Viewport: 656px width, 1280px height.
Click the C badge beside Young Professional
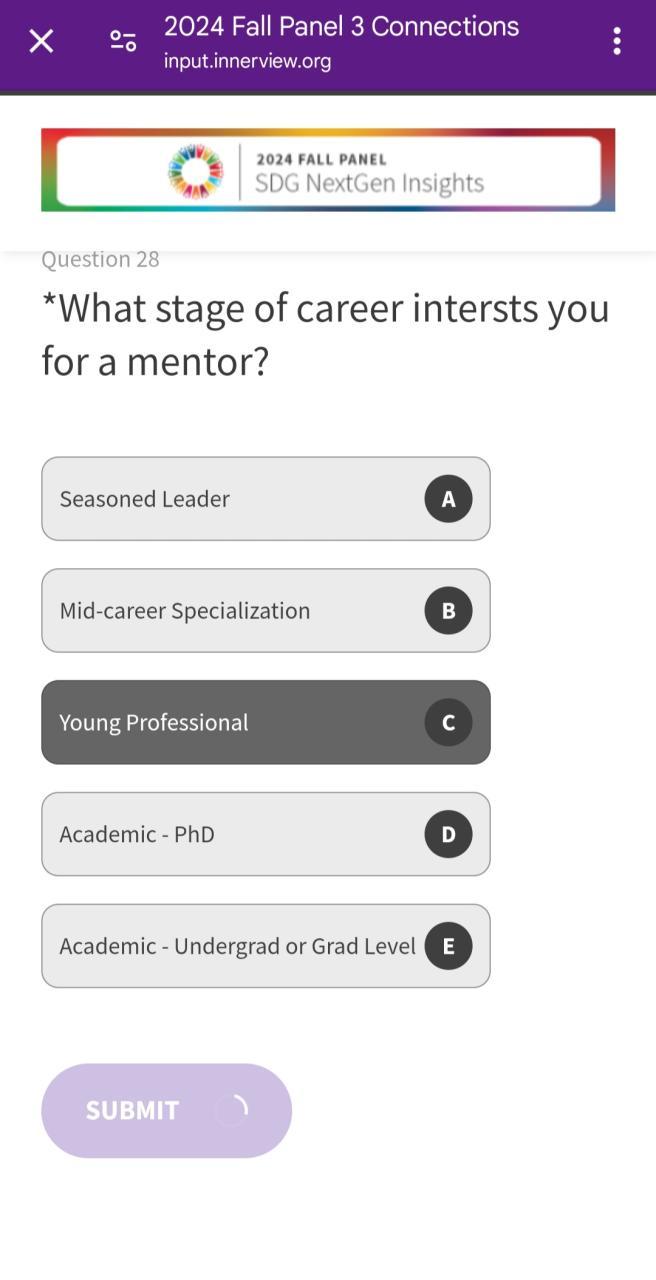tap(448, 723)
